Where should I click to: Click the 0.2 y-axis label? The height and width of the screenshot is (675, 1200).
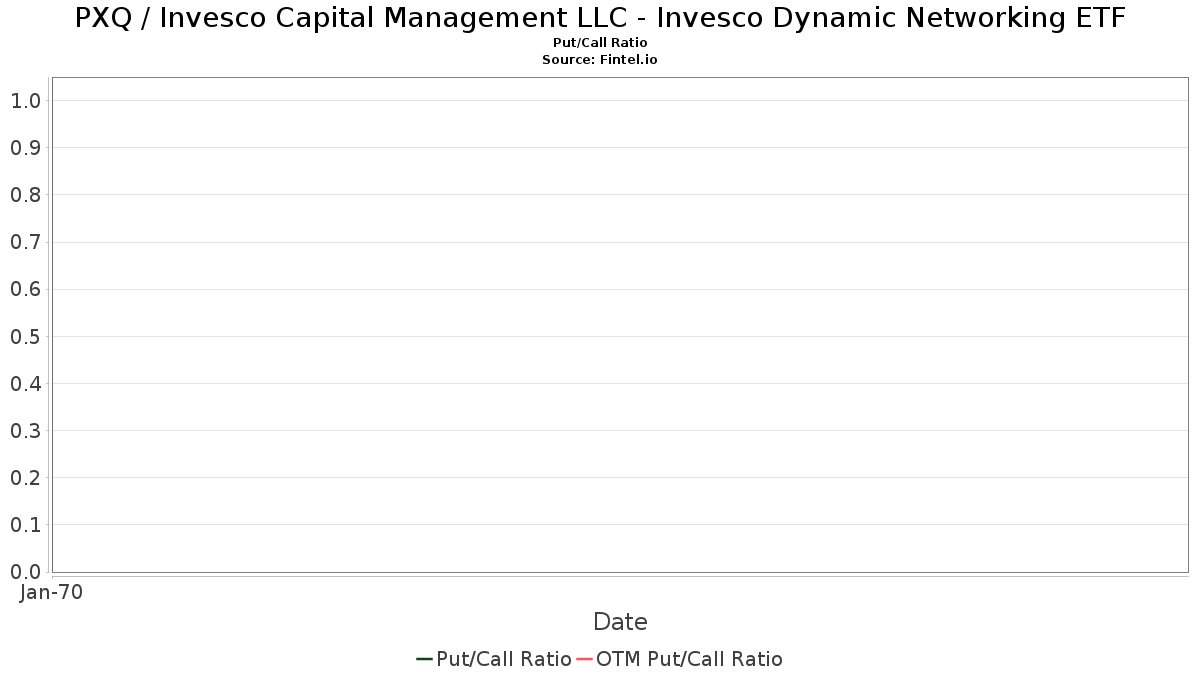[26, 478]
